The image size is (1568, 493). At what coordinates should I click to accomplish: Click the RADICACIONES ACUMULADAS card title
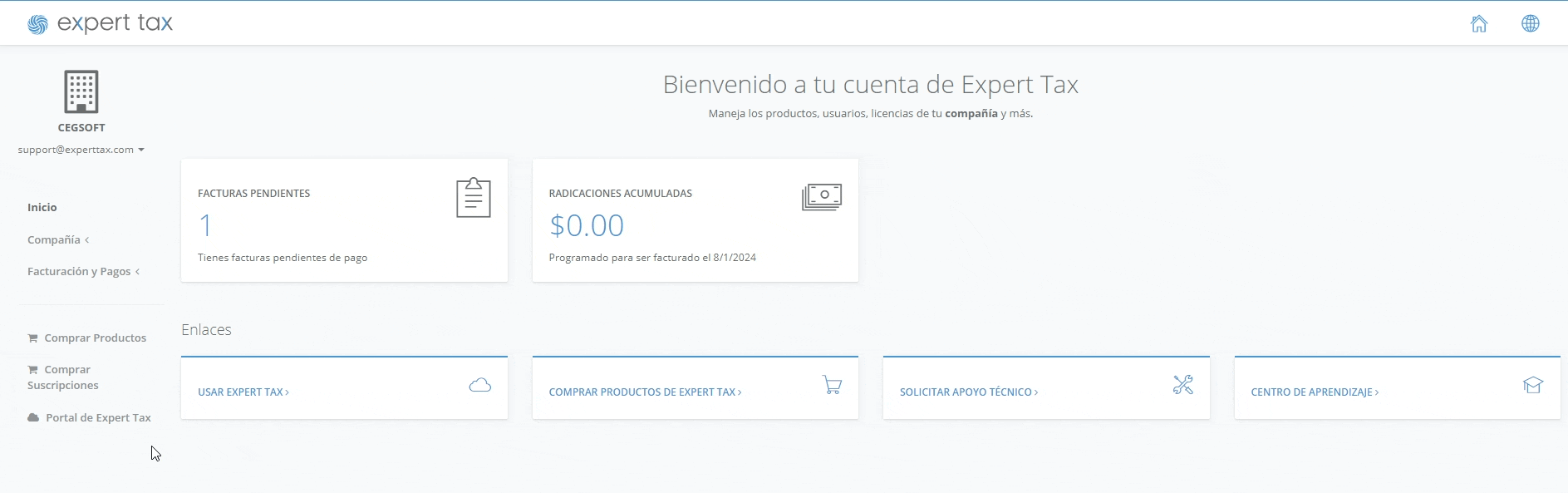(x=620, y=194)
